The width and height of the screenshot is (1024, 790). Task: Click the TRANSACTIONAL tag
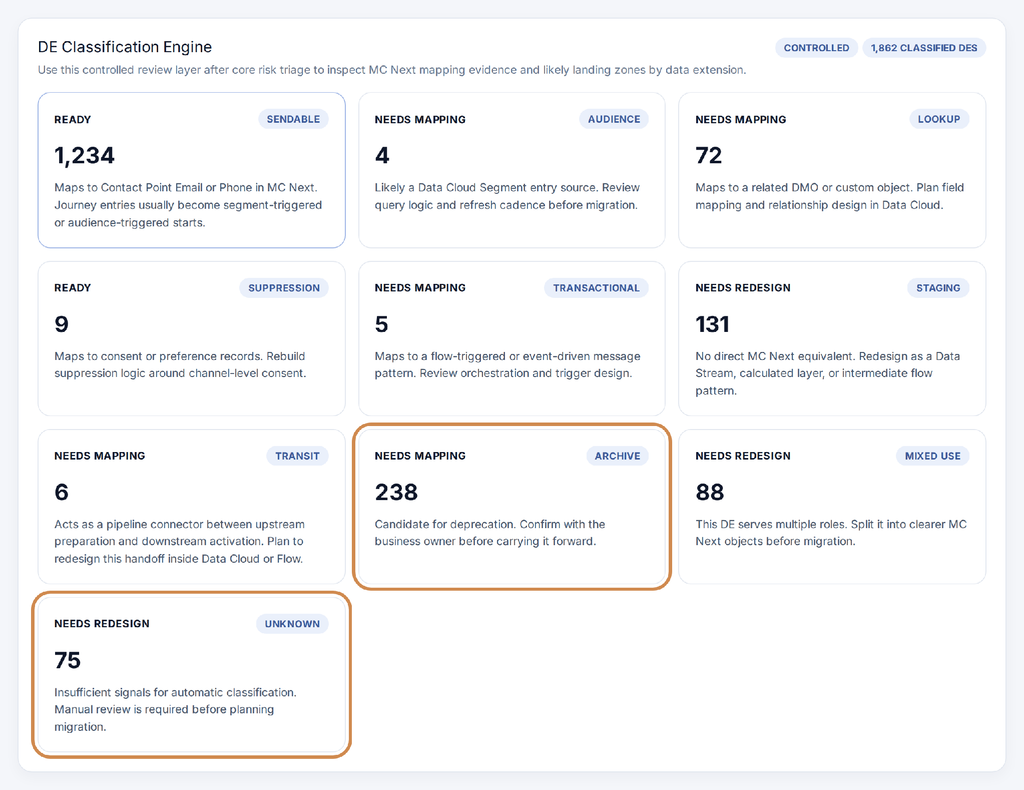596,288
